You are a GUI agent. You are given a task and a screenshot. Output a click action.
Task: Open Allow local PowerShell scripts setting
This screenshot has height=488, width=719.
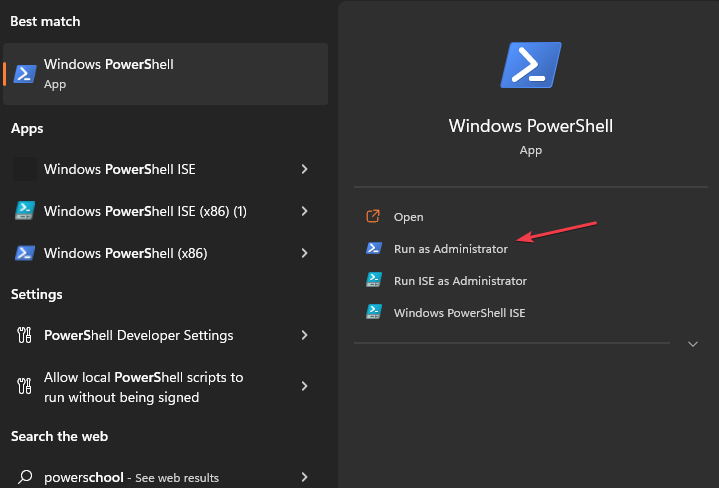tap(166, 387)
